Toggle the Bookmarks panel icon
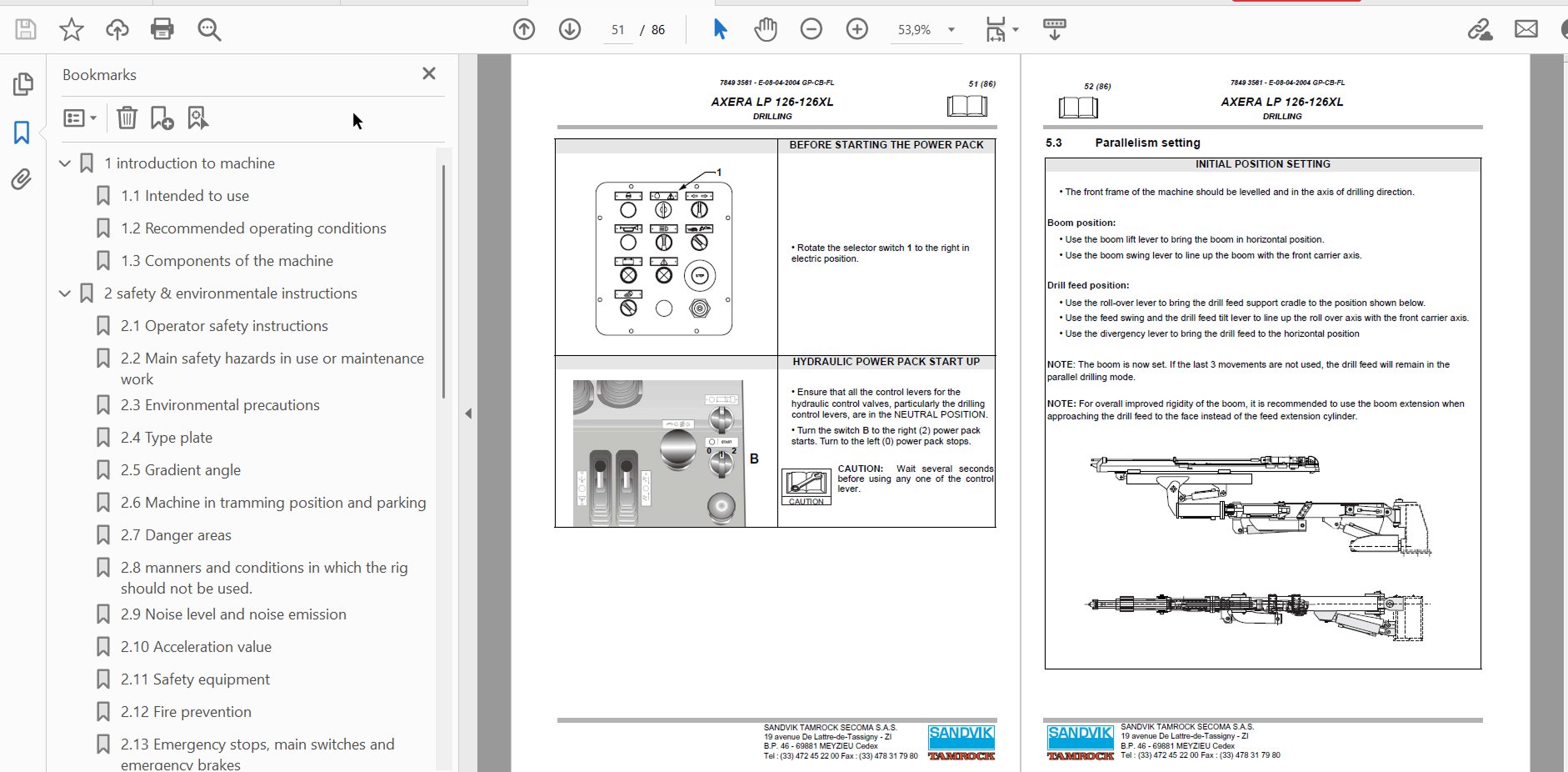Viewport: 1568px width, 772px height. (x=22, y=132)
